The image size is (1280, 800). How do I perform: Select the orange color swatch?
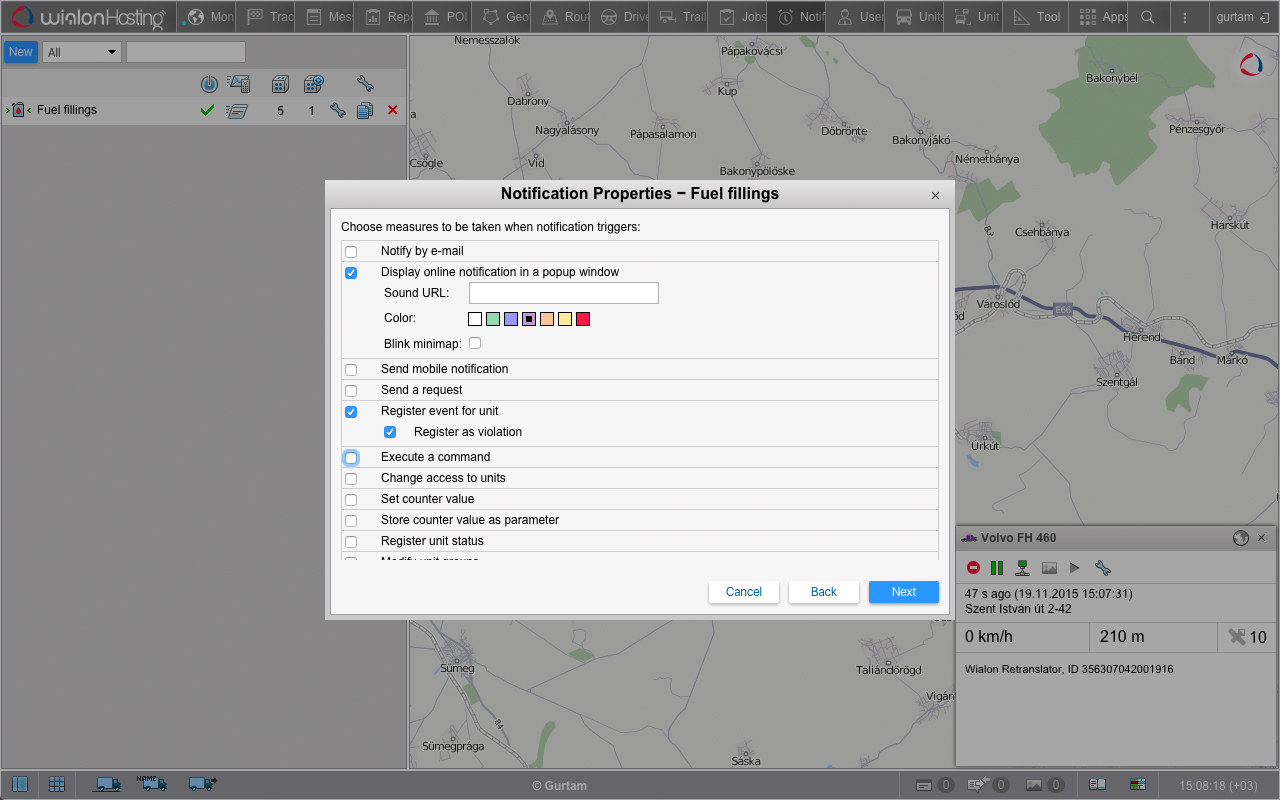547,319
